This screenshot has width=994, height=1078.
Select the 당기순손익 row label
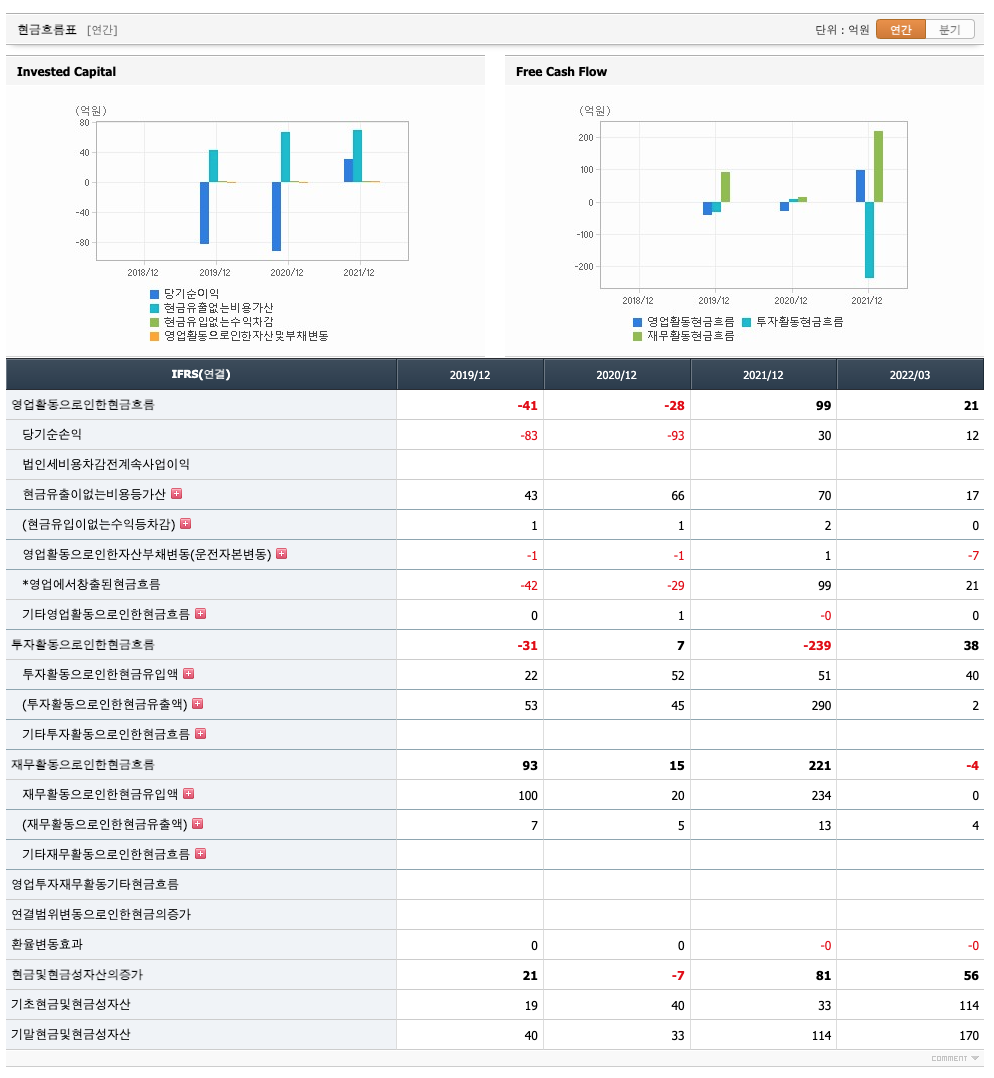coord(52,434)
